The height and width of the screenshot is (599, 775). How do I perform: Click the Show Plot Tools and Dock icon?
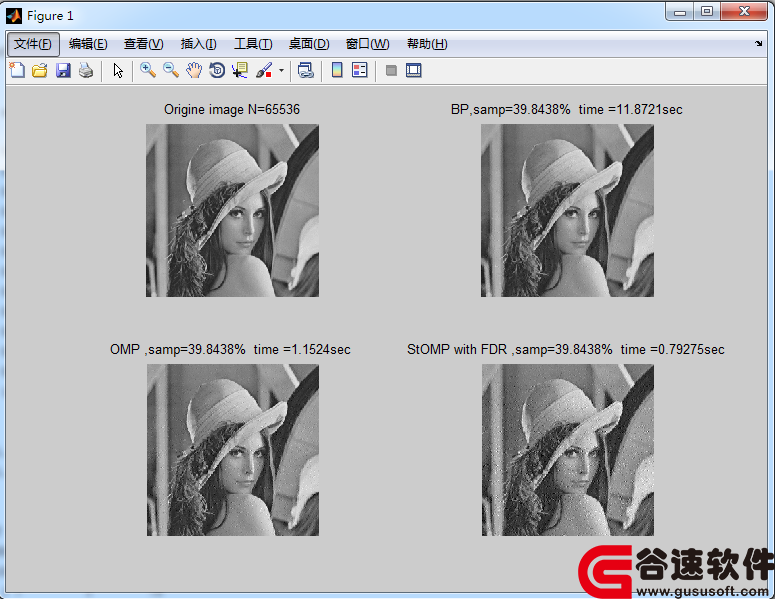tap(414, 70)
